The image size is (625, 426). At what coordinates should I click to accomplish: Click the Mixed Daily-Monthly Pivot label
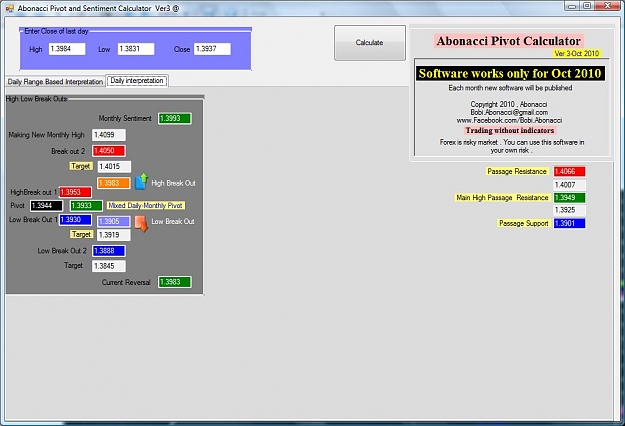[x=145, y=206]
